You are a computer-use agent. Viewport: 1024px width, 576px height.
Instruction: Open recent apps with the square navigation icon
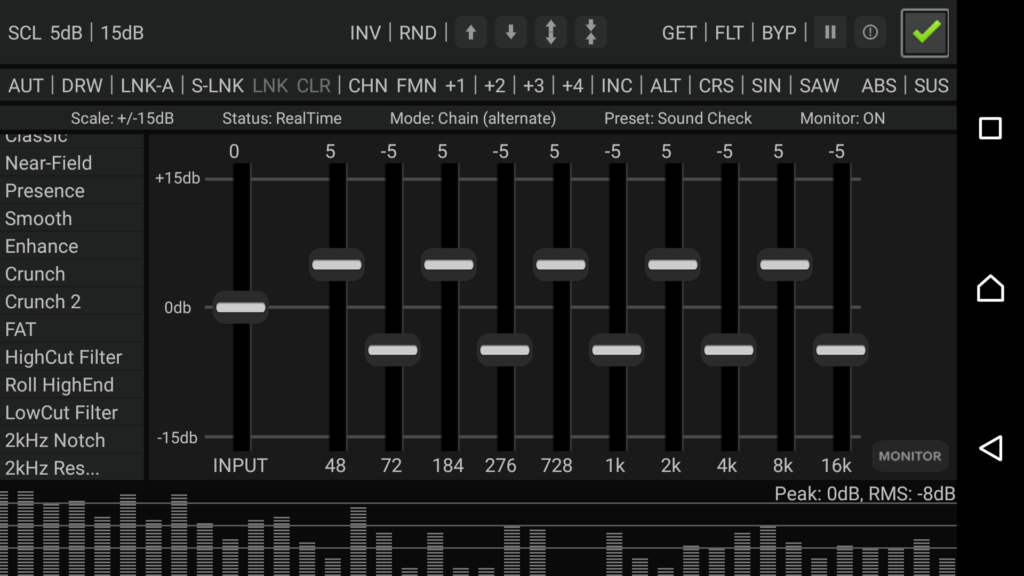pos(990,128)
